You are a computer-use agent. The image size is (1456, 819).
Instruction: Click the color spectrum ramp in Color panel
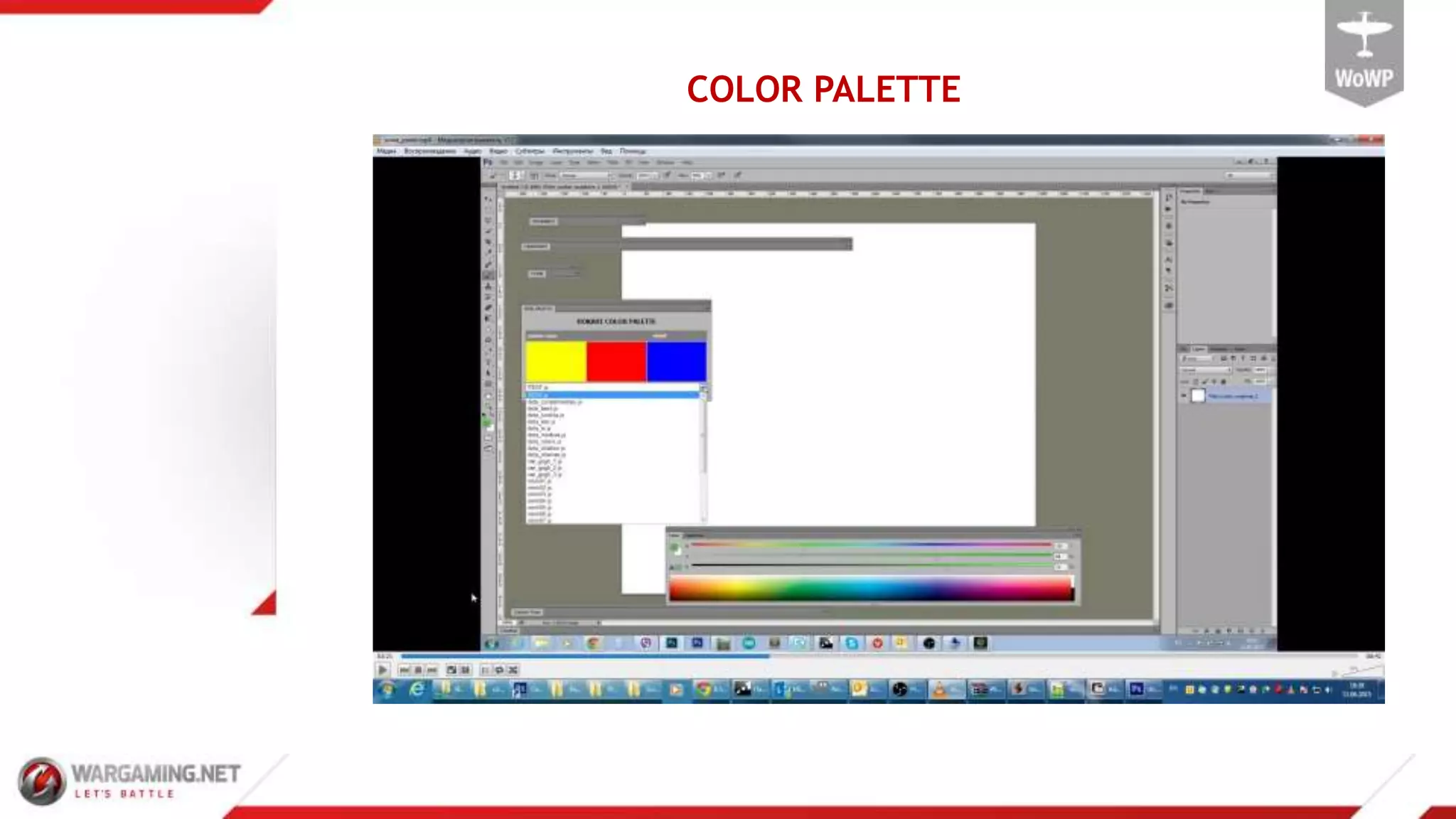tap(872, 589)
